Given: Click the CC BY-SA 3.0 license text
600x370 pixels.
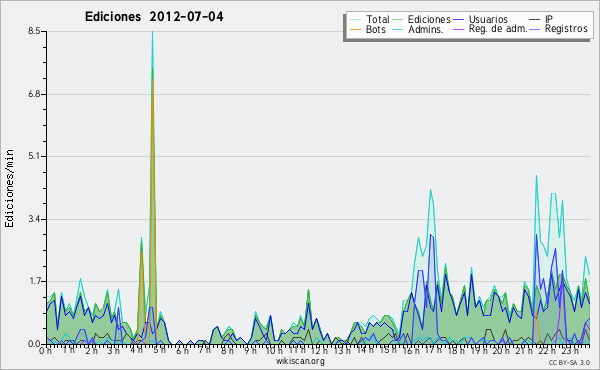Looking at the screenshot, I should click(x=569, y=362).
